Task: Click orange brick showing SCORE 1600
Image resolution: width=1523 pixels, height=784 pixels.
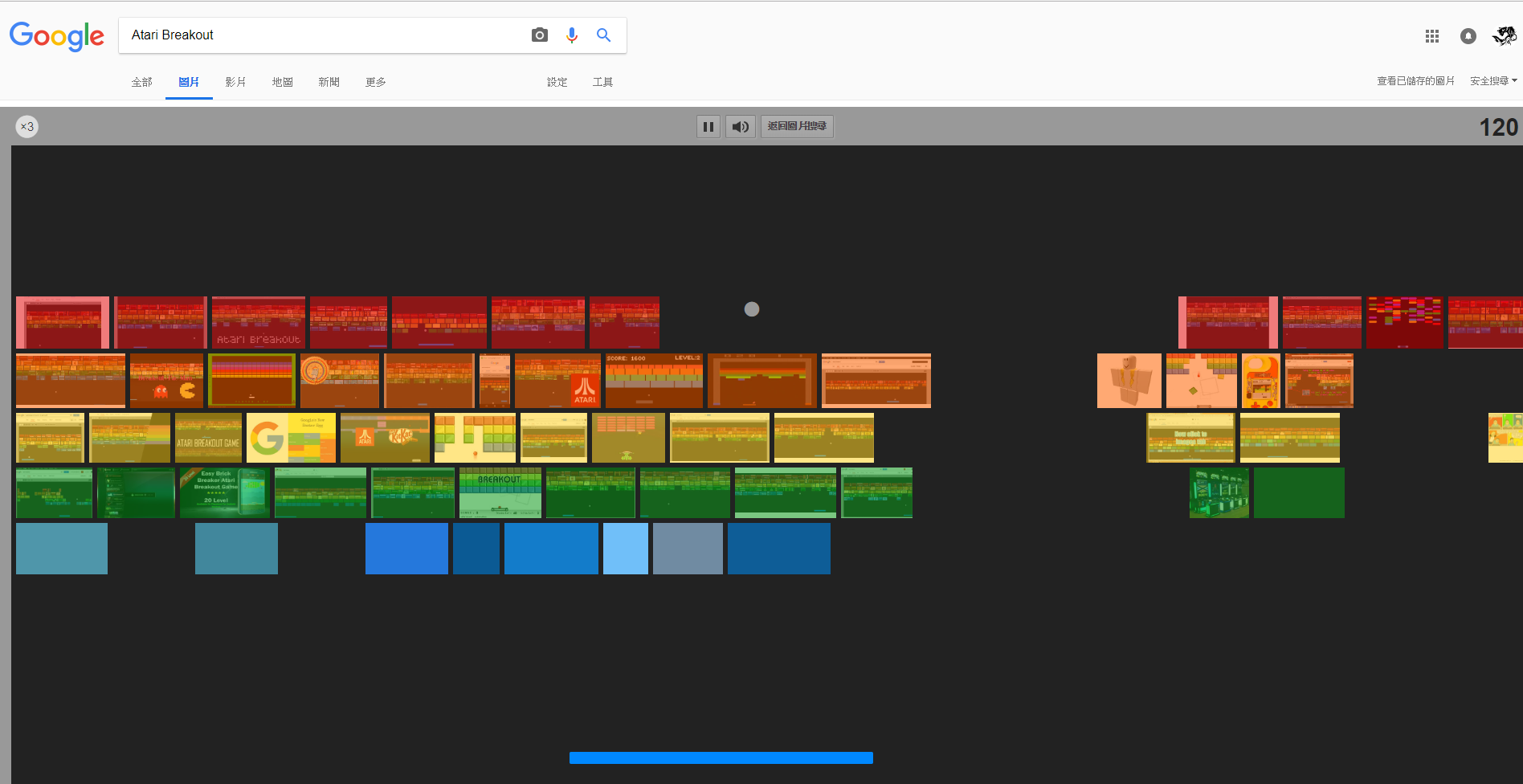Action: tap(654, 381)
